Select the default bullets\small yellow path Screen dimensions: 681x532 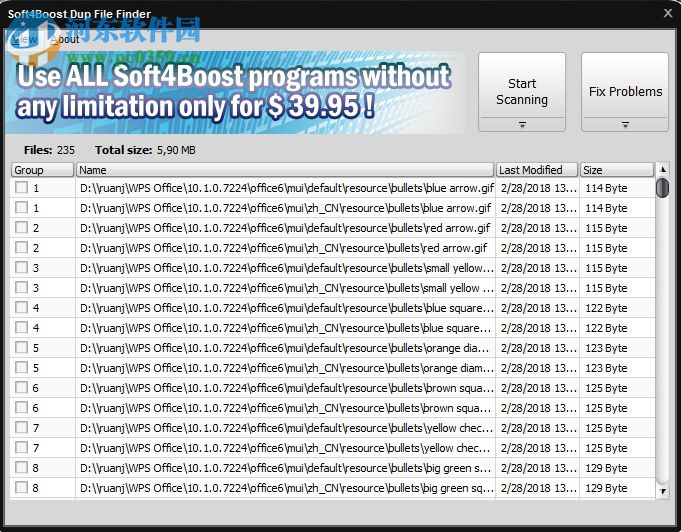287,268
